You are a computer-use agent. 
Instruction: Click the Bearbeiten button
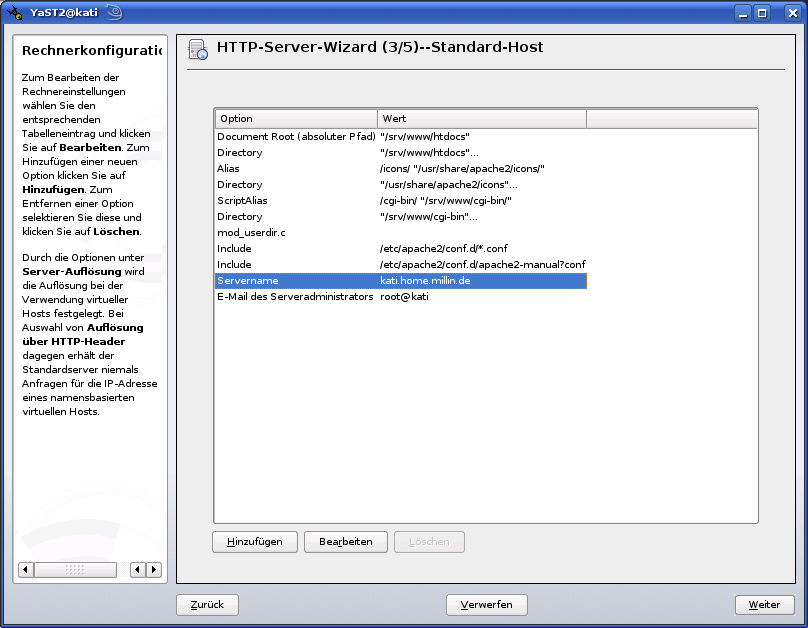coord(345,542)
